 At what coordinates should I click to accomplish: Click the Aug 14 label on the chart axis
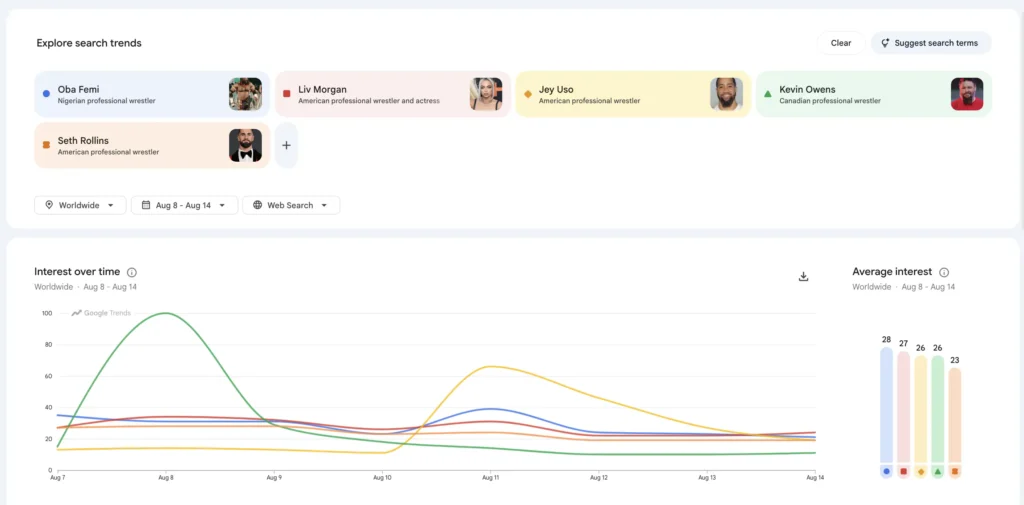coord(816,478)
